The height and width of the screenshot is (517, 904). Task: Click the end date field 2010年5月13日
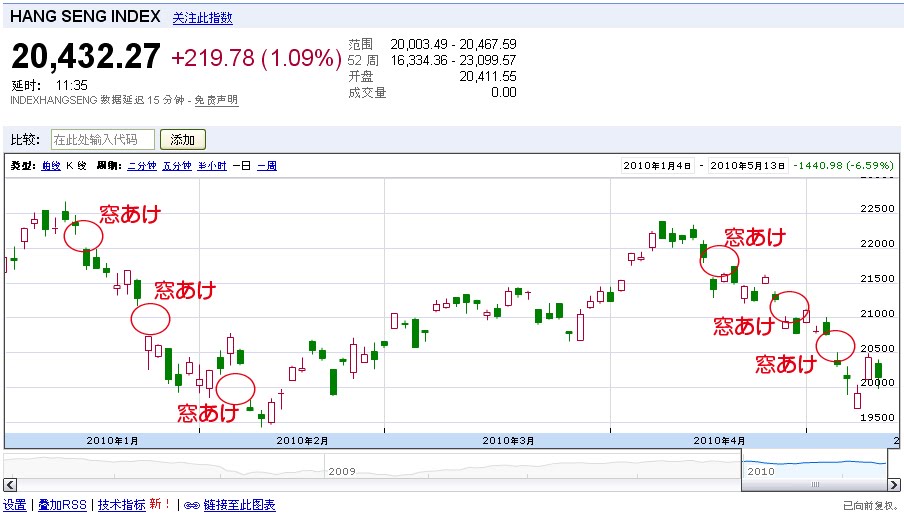coord(747,165)
